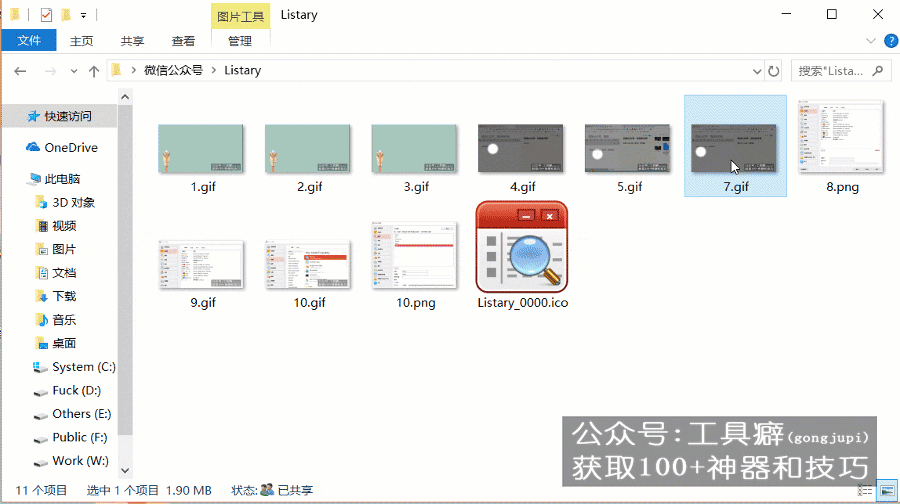Open 桌面 folder in sidebar
The image size is (900, 504).
pyautogui.click(x=56, y=343)
